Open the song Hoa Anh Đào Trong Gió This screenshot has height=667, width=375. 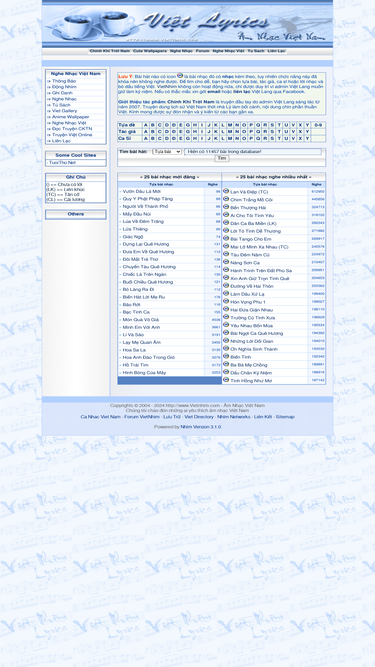pyautogui.click(x=148, y=357)
